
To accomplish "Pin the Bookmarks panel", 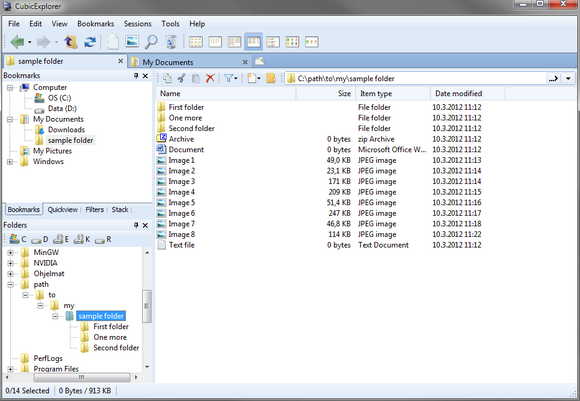I will (x=136, y=75).
